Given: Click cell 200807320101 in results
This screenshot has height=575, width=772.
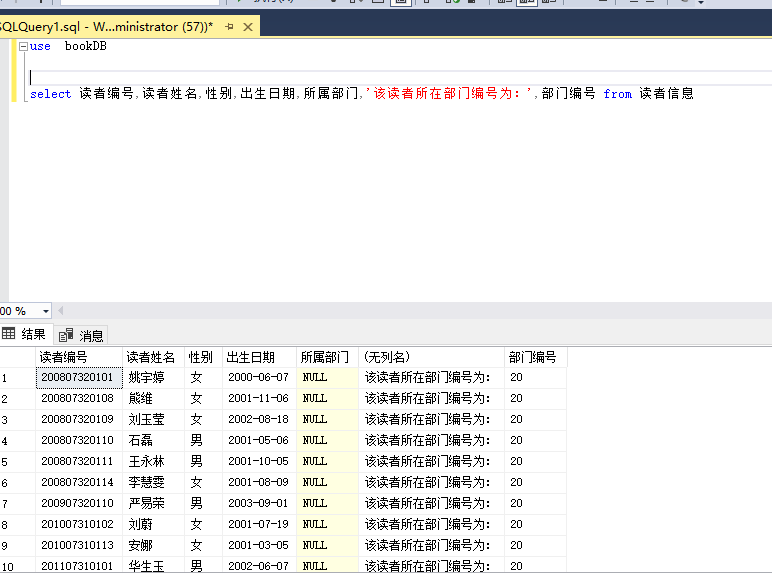Looking at the screenshot, I should click(79, 378).
